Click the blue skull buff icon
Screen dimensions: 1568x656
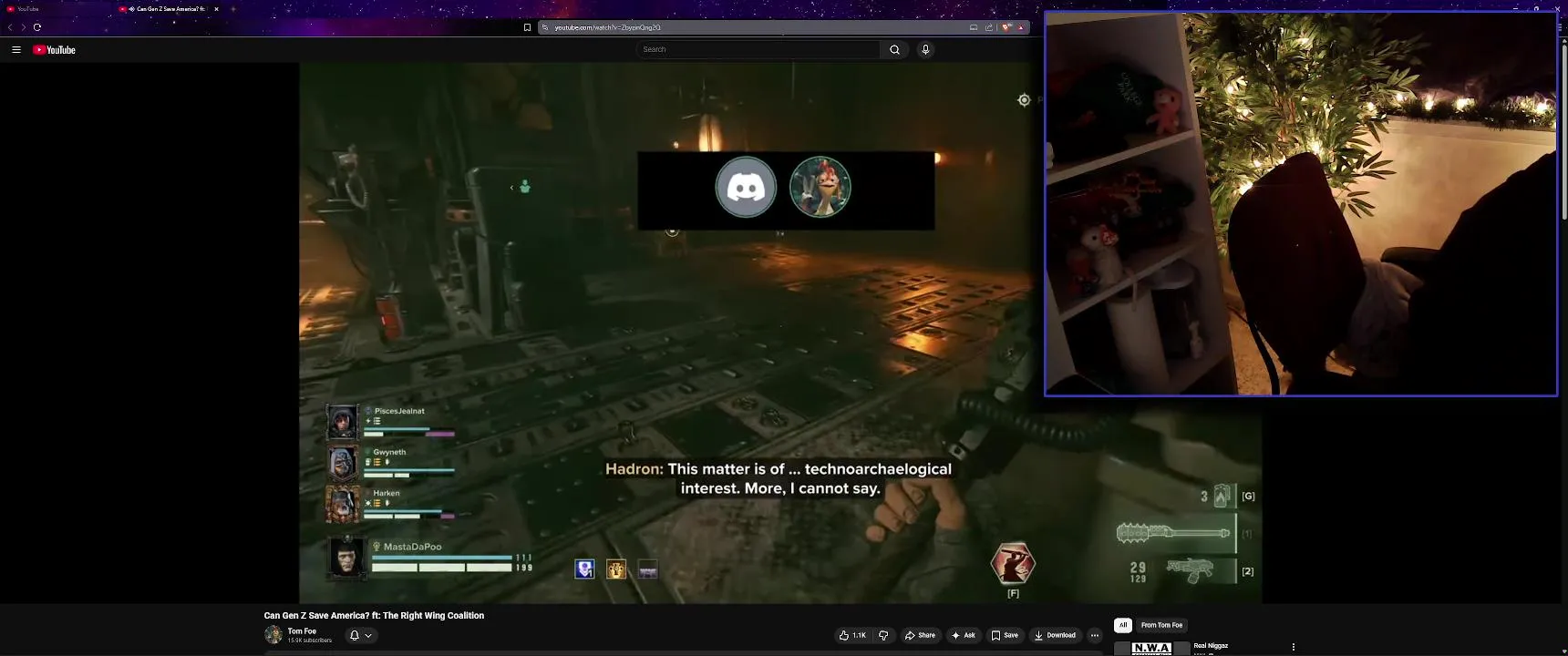pyautogui.click(x=585, y=569)
